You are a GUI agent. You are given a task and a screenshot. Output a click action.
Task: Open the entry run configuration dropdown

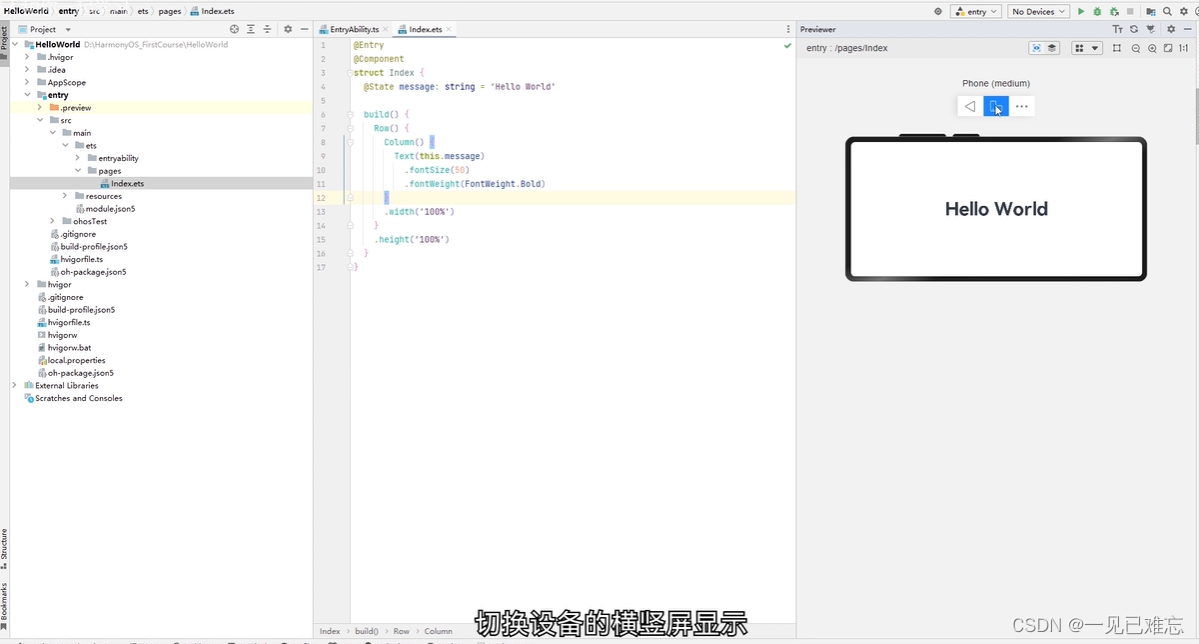tap(975, 11)
